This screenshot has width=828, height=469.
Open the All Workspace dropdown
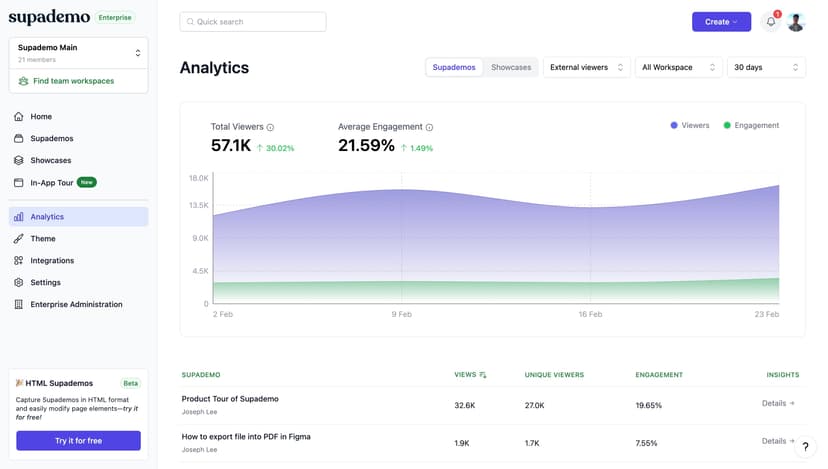pos(678,67)
